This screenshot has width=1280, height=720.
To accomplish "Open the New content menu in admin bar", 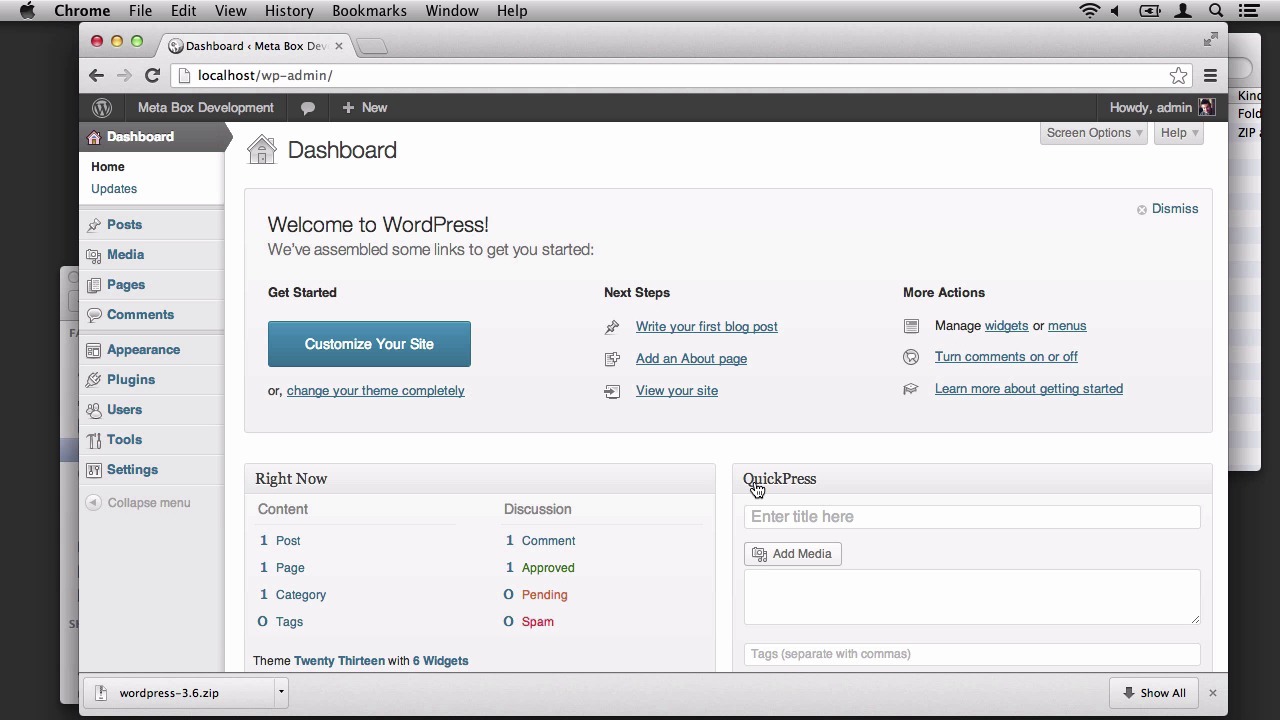I will [365, 108].
